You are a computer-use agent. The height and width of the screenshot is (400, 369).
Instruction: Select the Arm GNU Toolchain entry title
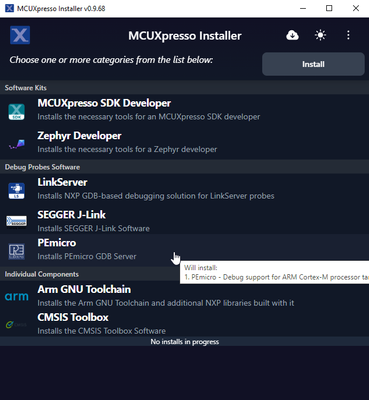point(84,289)
